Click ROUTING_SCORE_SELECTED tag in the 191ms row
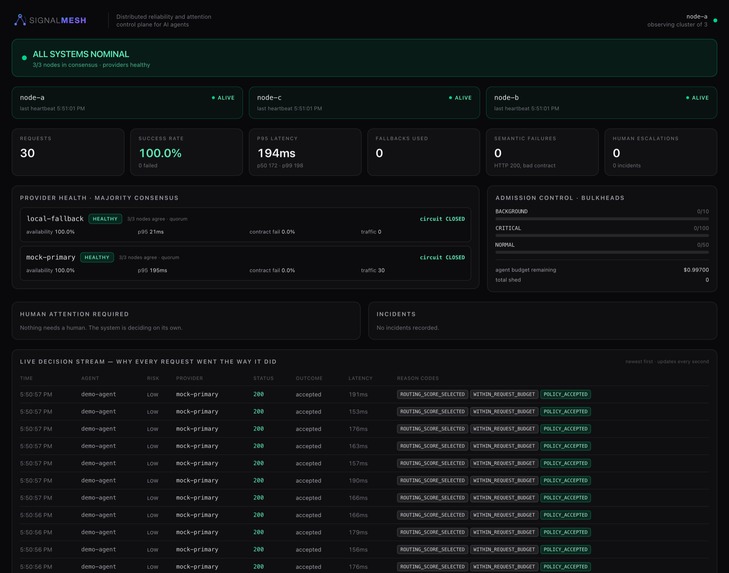 point(432,394)
